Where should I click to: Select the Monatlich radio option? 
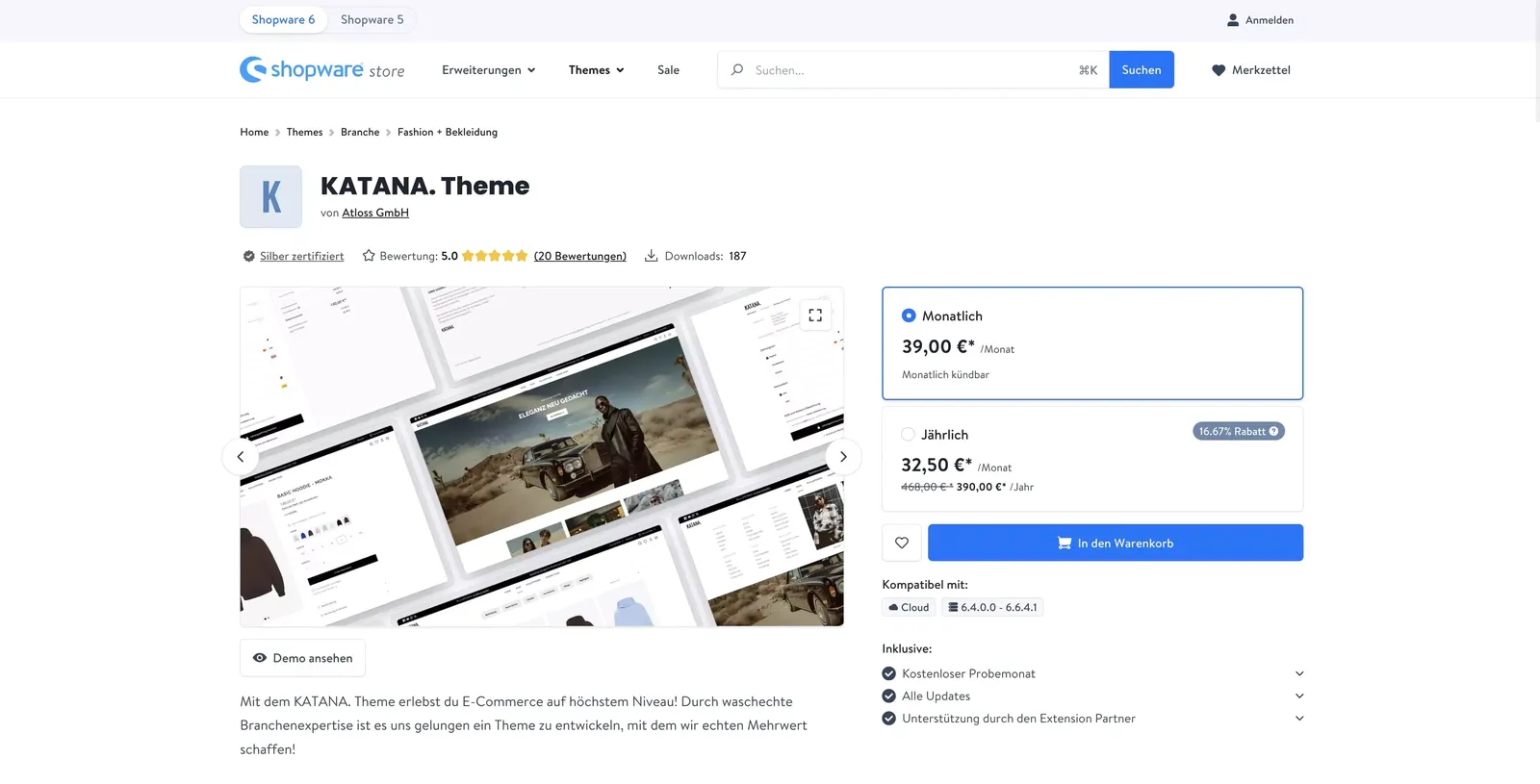click(909, 316)
